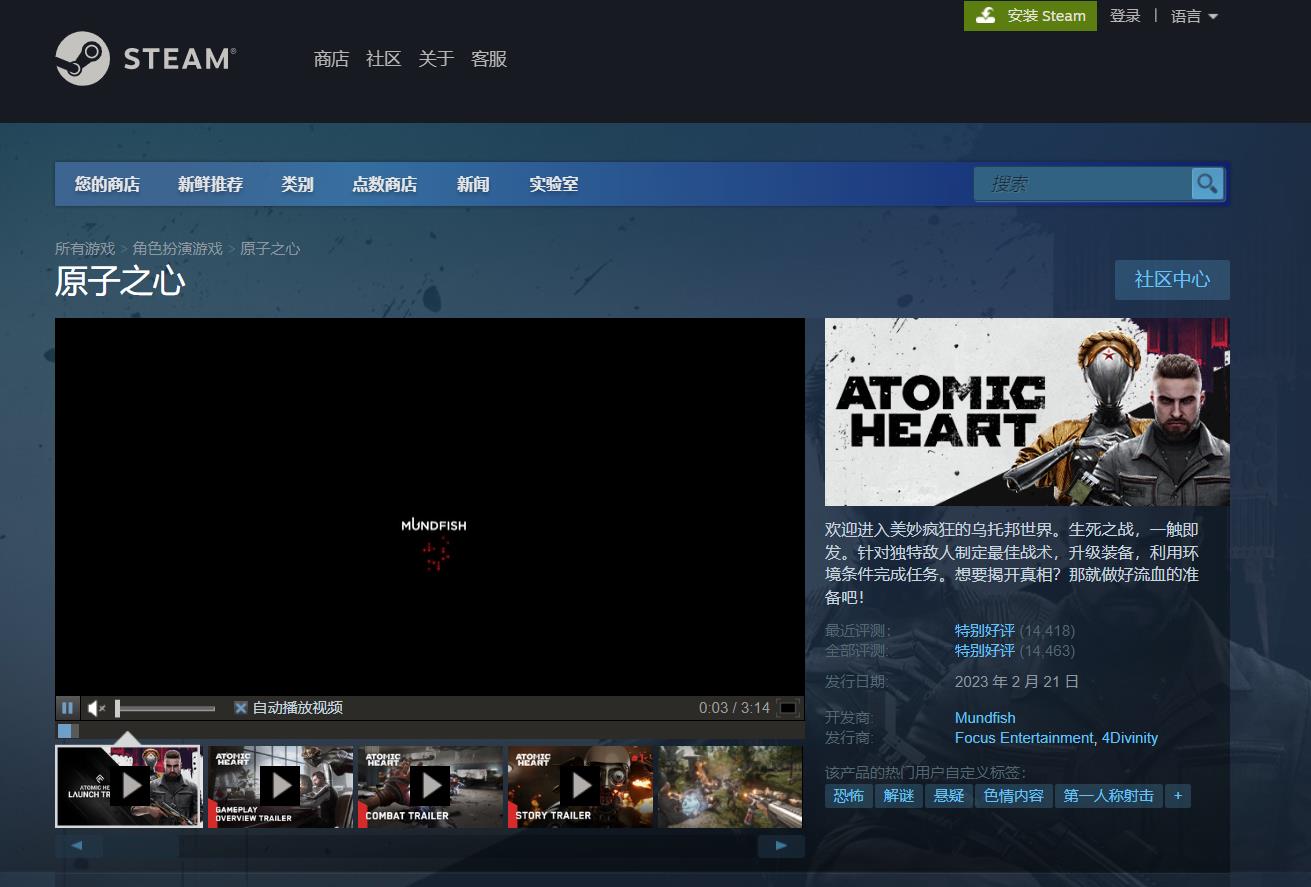This screenshot has height=887, width=1311.
Task: Pause the playing trailer video
Action: coord(67,707)
